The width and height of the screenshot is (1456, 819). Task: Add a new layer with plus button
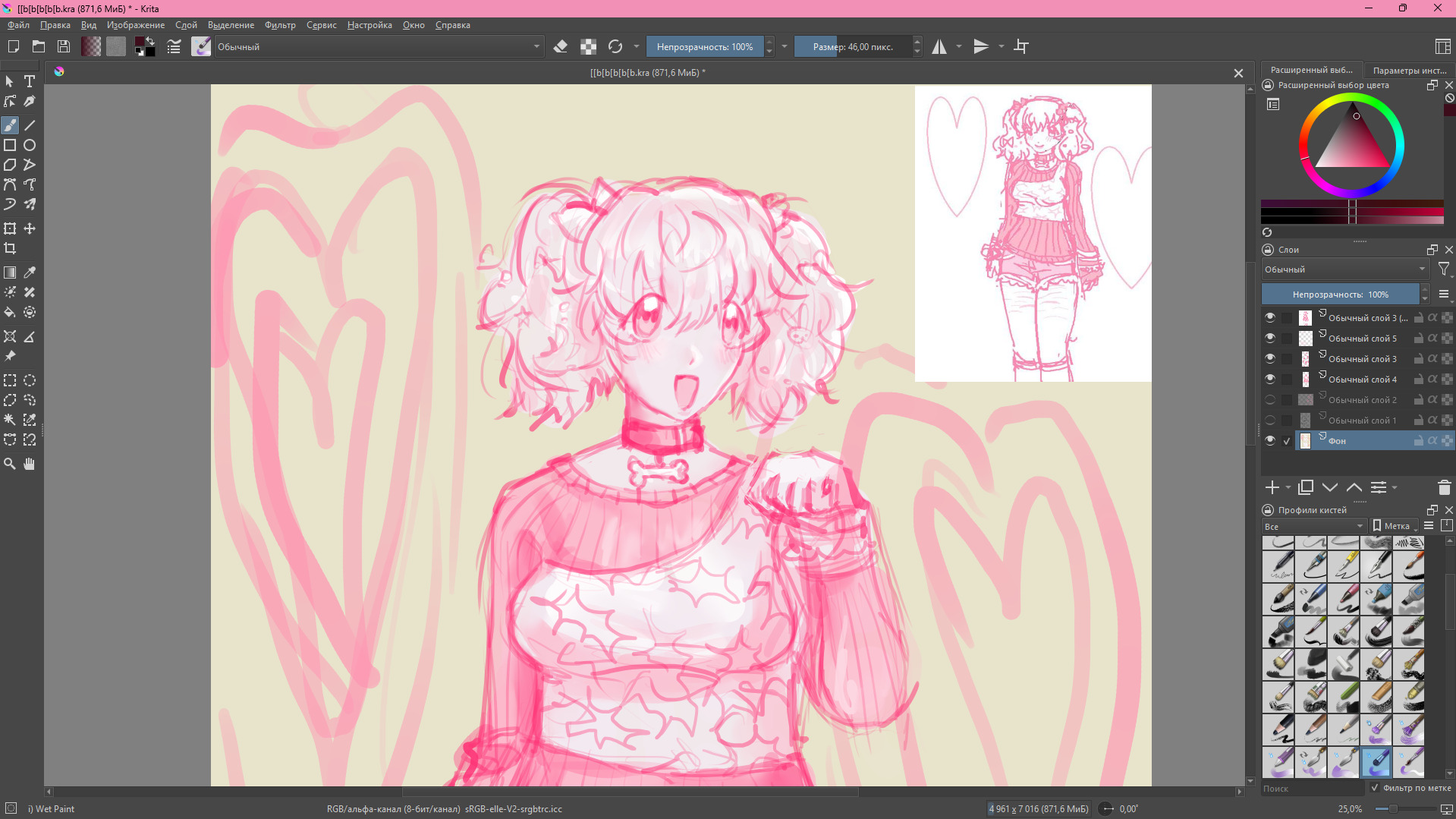tap(1272, 487)
